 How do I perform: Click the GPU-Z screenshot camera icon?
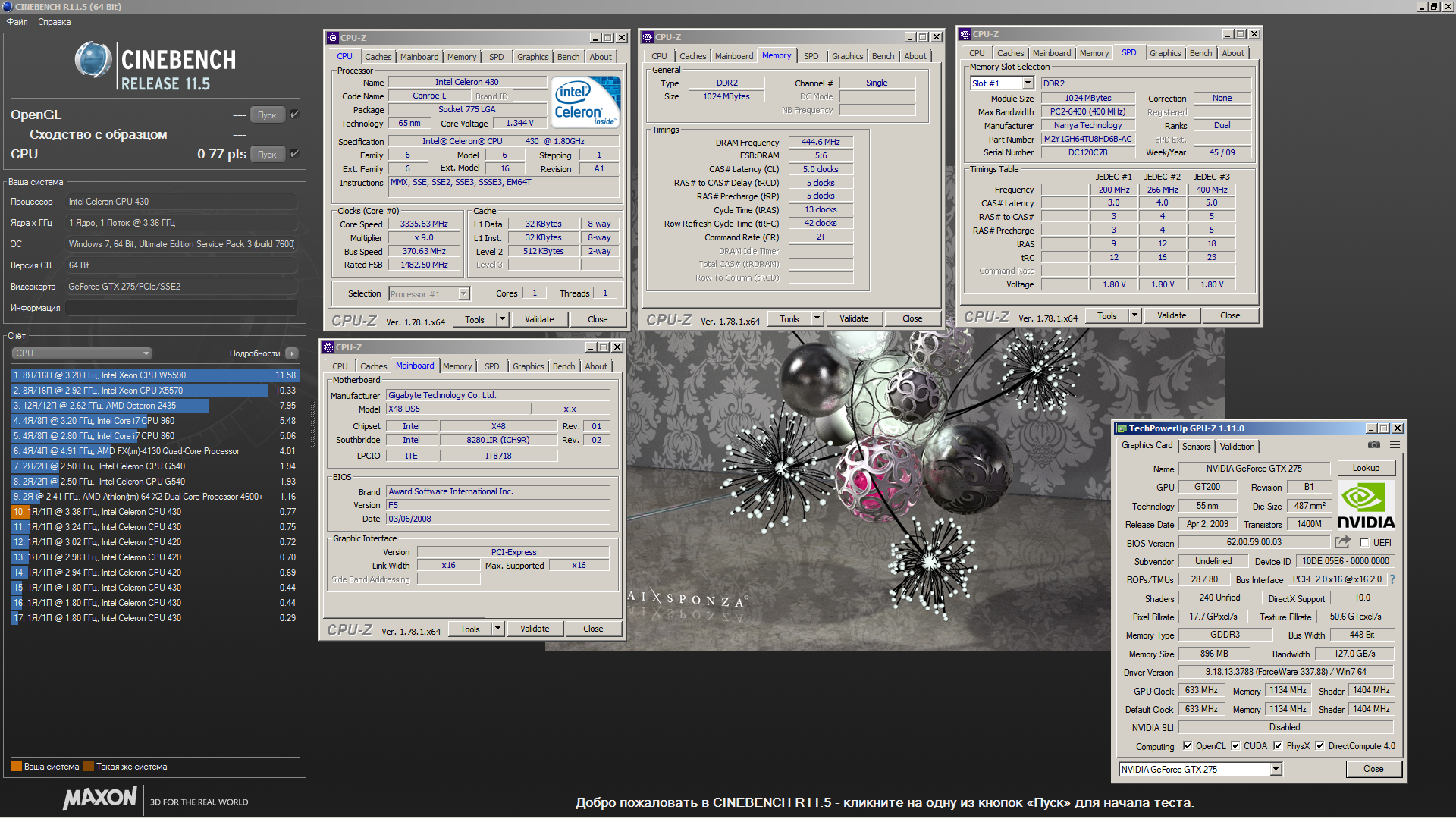[x=1373, y=445]
